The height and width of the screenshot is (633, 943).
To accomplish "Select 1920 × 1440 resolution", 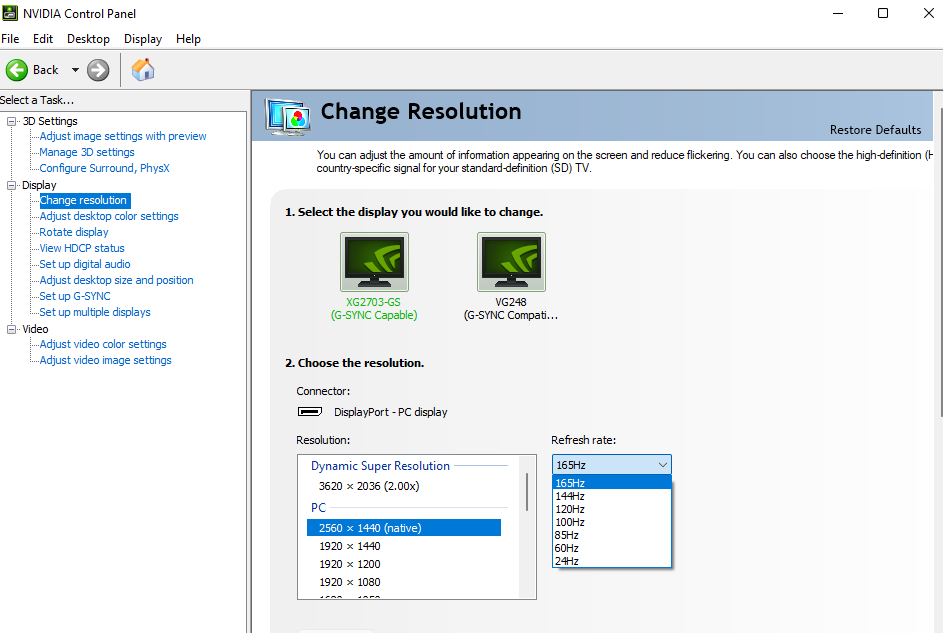I will point(349,546).
